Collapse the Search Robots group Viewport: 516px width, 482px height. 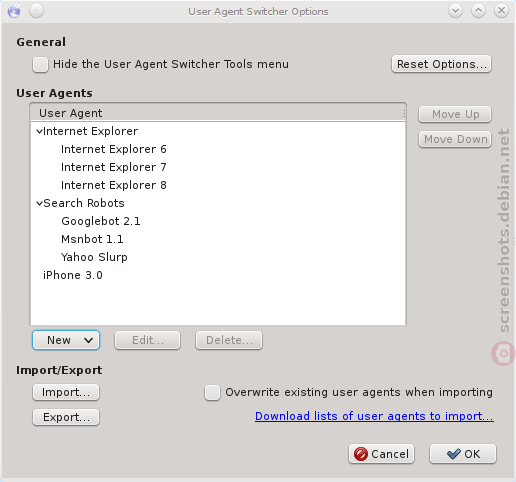coord(39,203)
